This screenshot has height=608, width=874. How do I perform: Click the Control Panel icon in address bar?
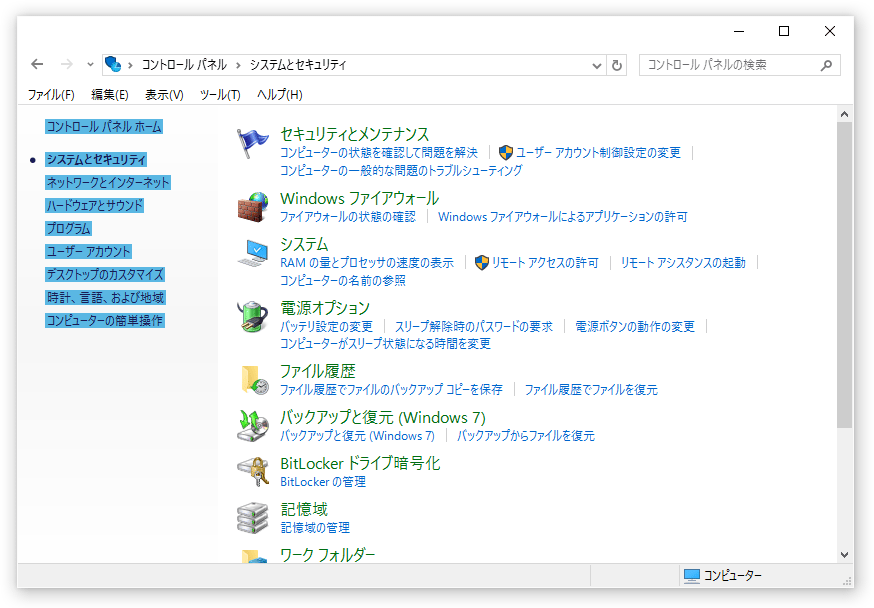(x=113, y=65)
